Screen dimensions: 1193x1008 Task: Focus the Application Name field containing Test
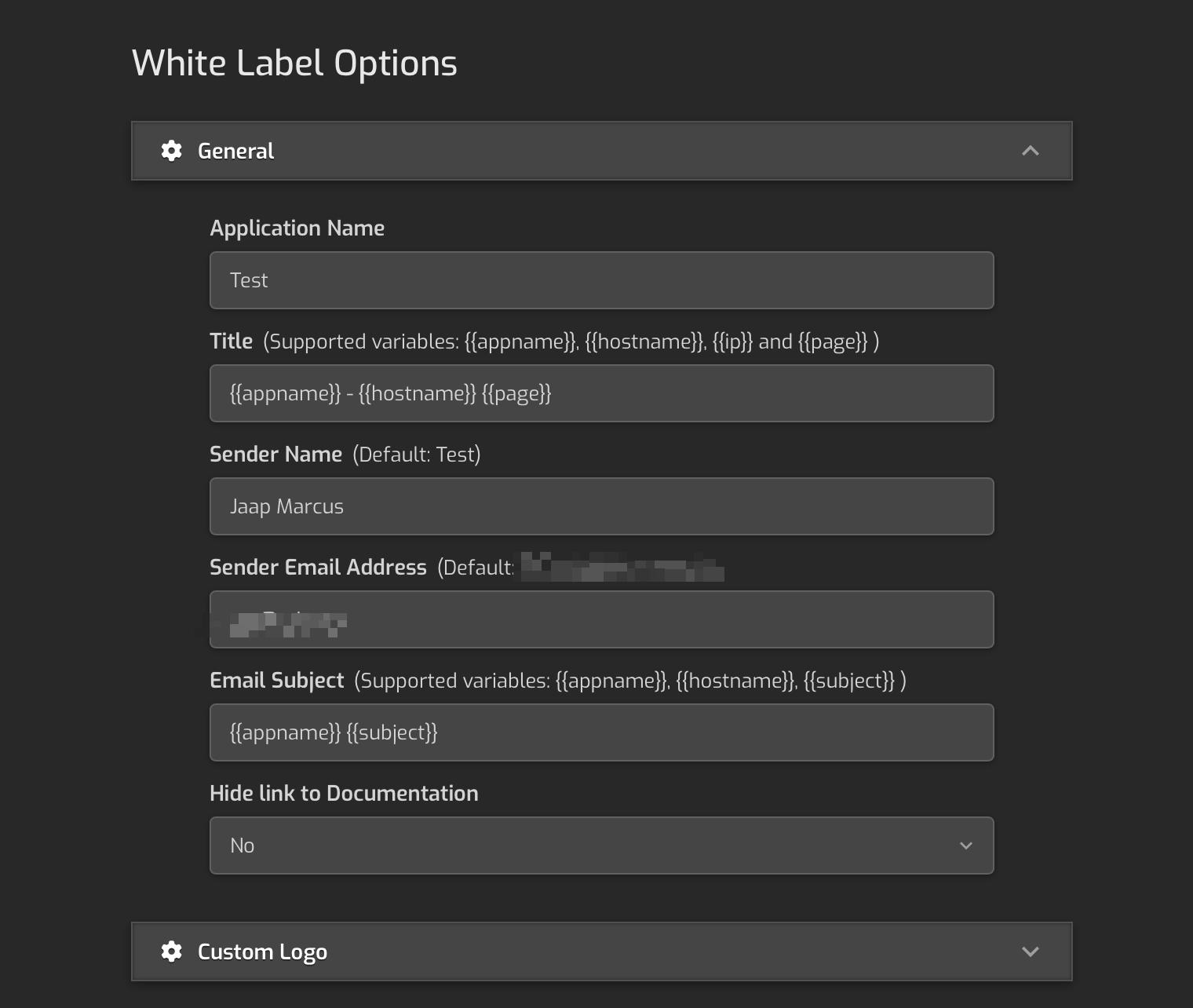tap(601, 280)
